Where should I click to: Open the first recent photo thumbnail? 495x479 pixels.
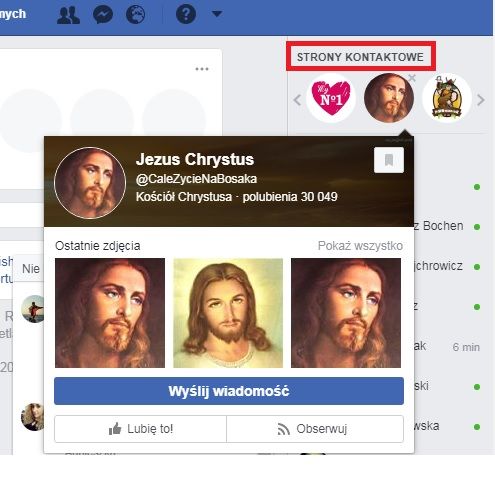click(110, 313)
